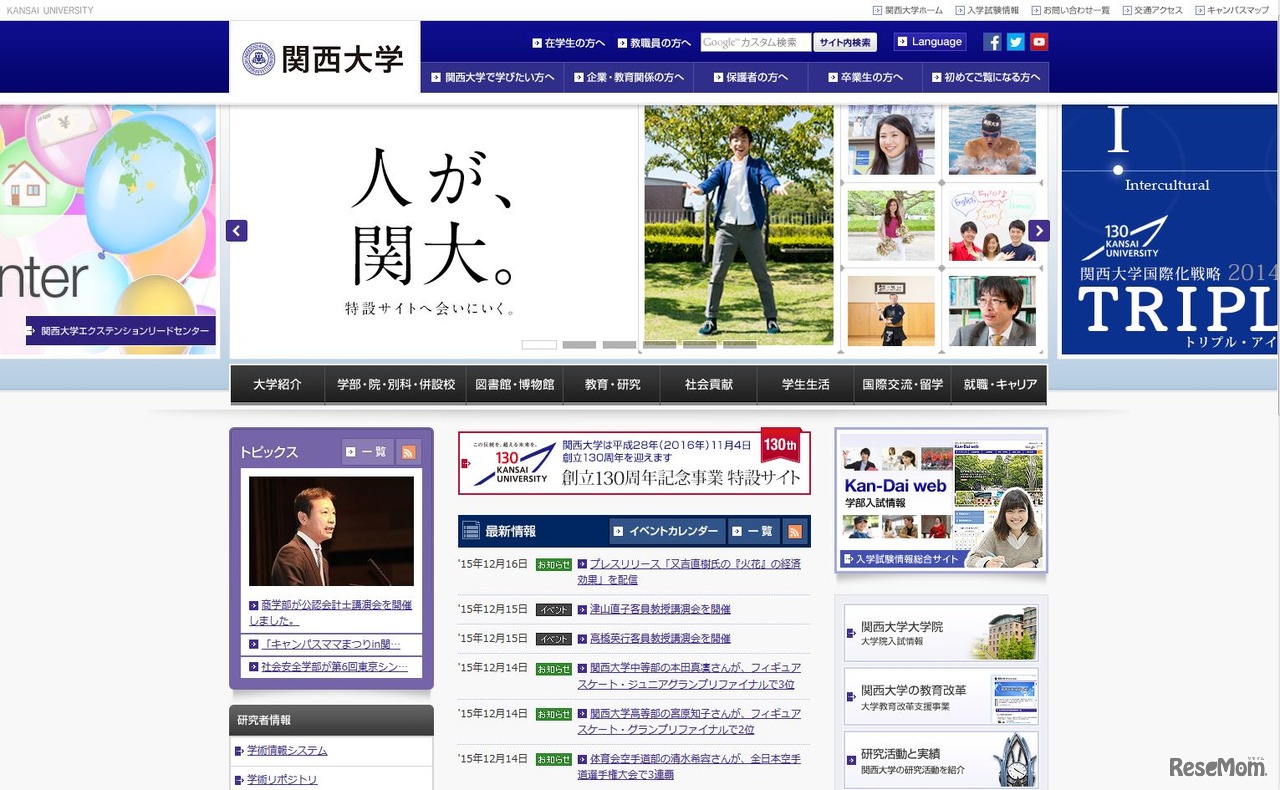
Task: Select 初めてご覧になる方へ tab
Action: click(985, 77)
